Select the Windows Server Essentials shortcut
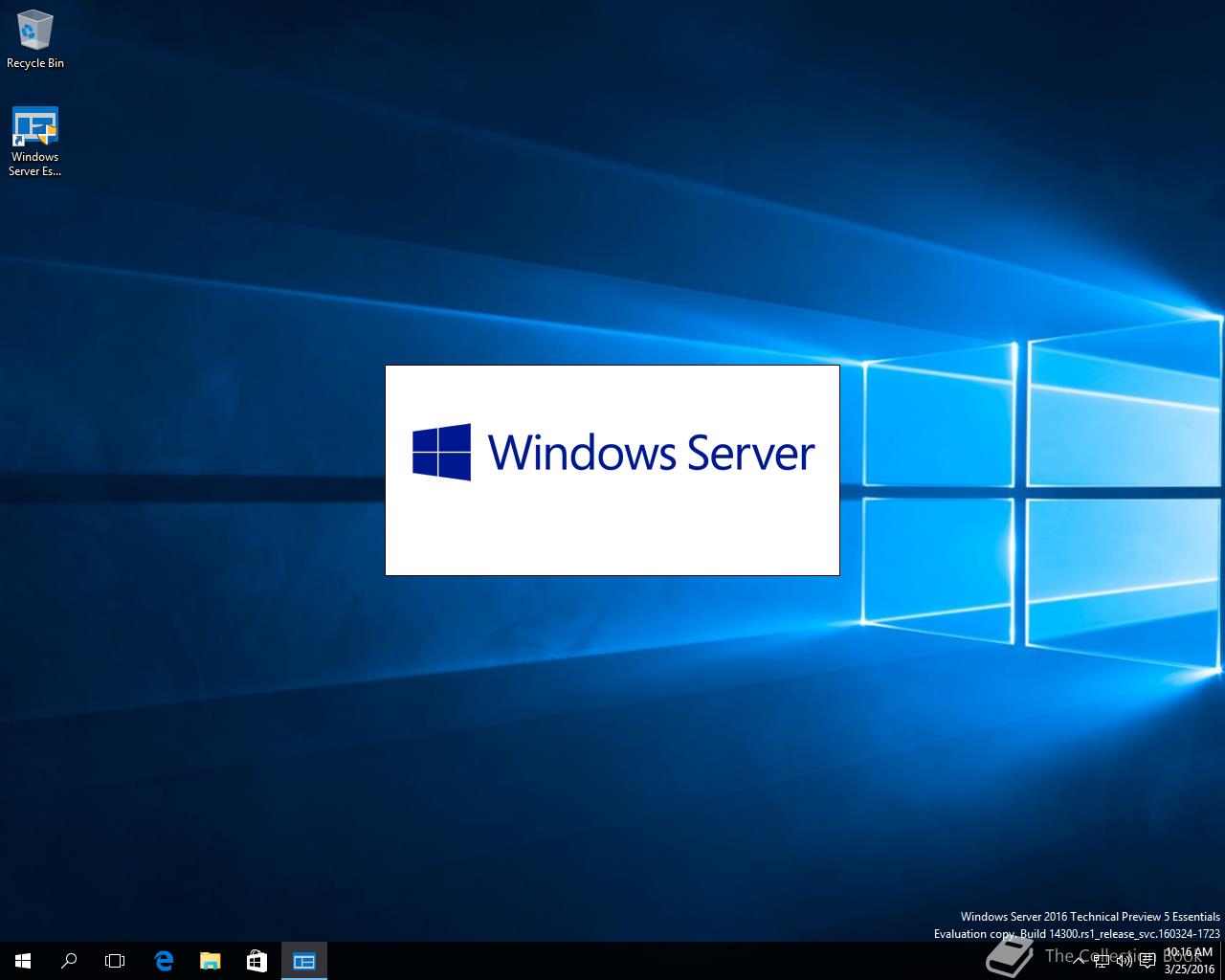This screenshot has height=980, width=1225. pos(35,142)
